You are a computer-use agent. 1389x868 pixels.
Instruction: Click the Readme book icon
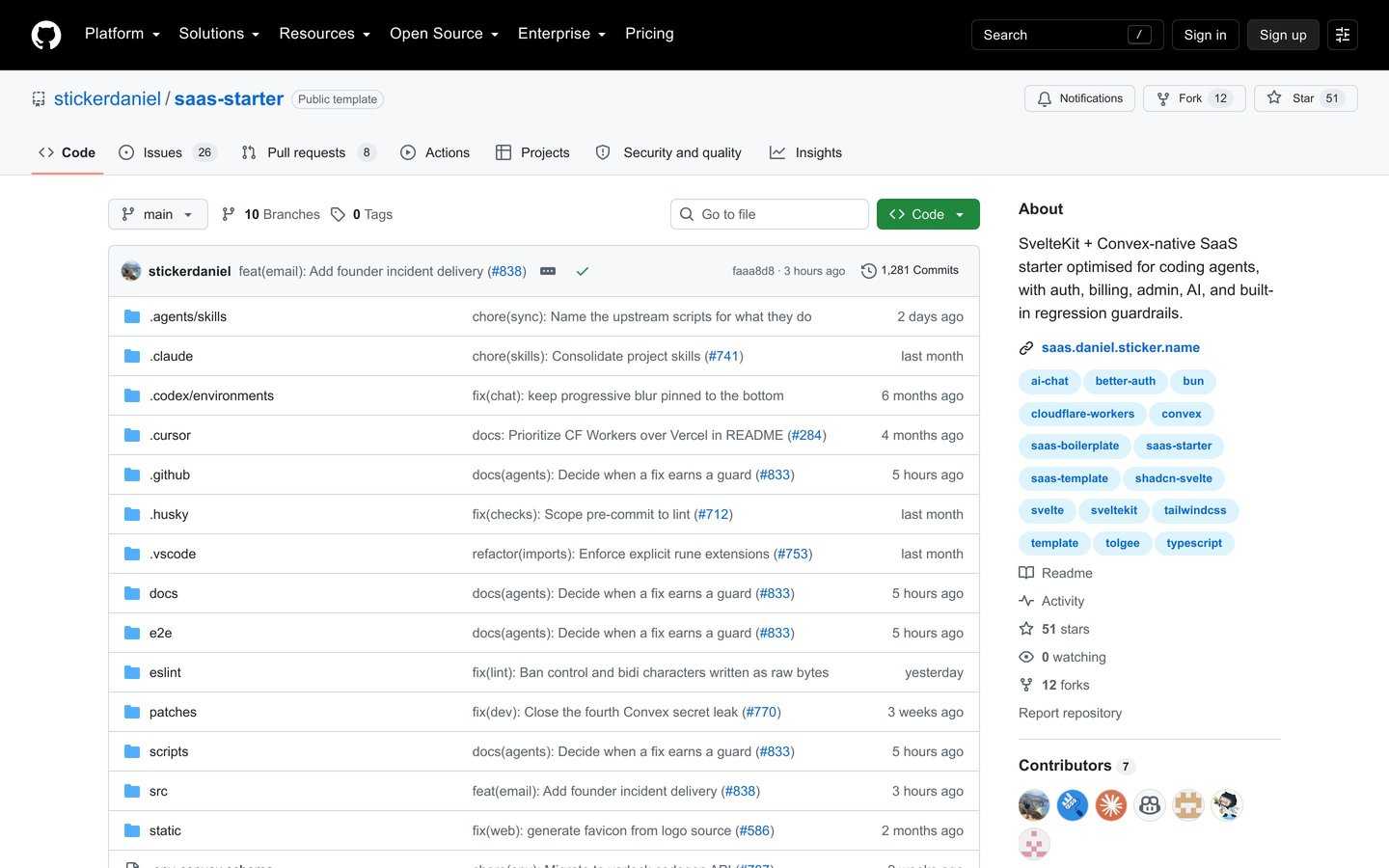[x=1026, y=573]
